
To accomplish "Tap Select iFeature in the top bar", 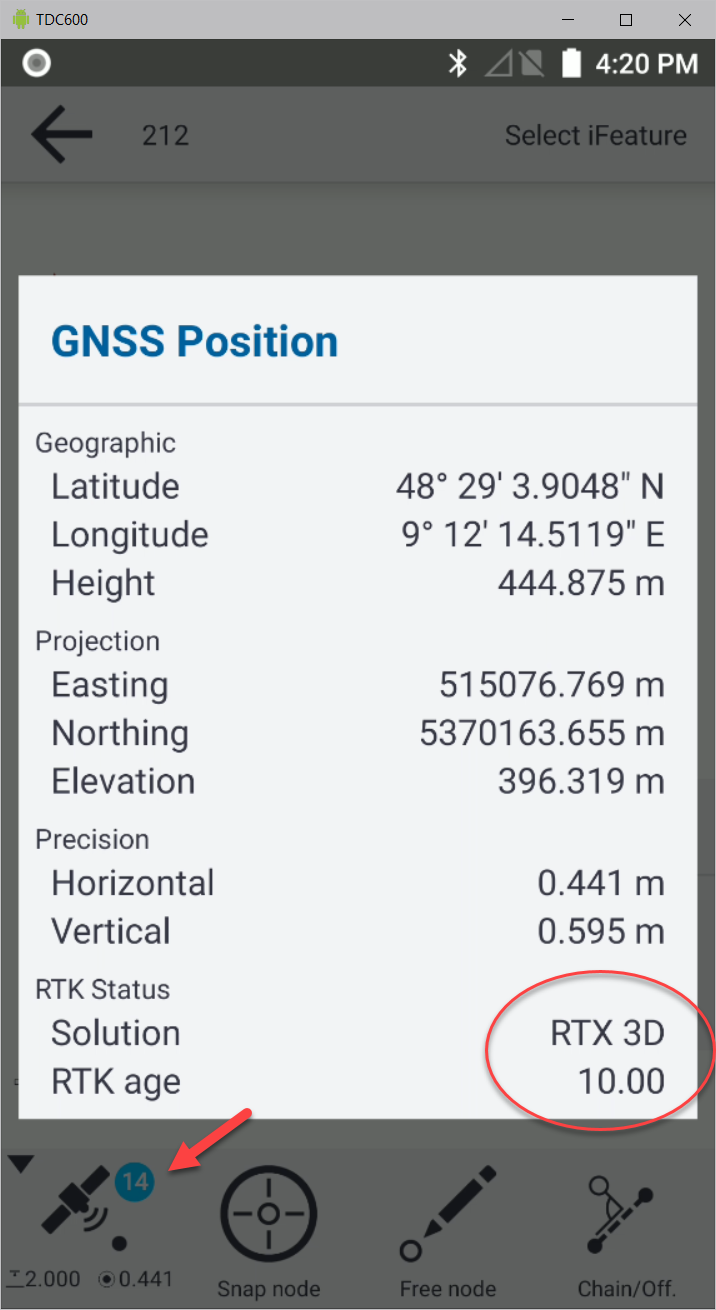I will coord(595,134).
